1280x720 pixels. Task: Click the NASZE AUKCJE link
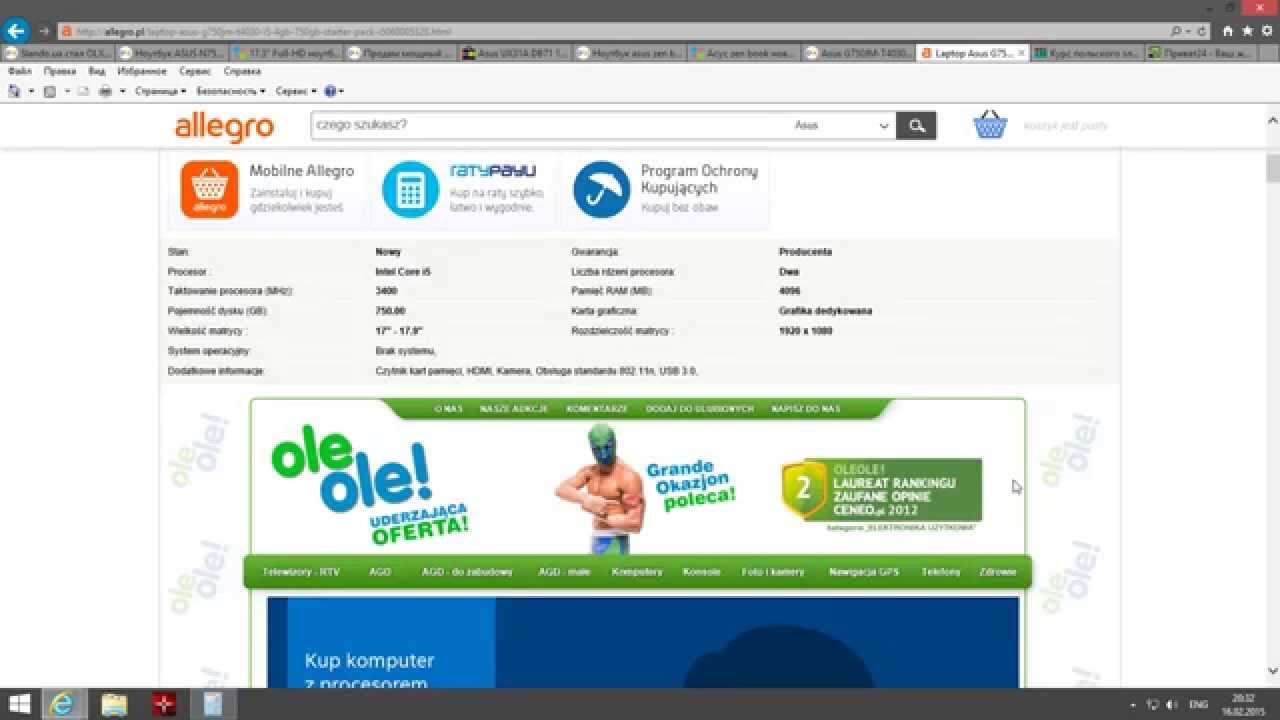(513, 409)
